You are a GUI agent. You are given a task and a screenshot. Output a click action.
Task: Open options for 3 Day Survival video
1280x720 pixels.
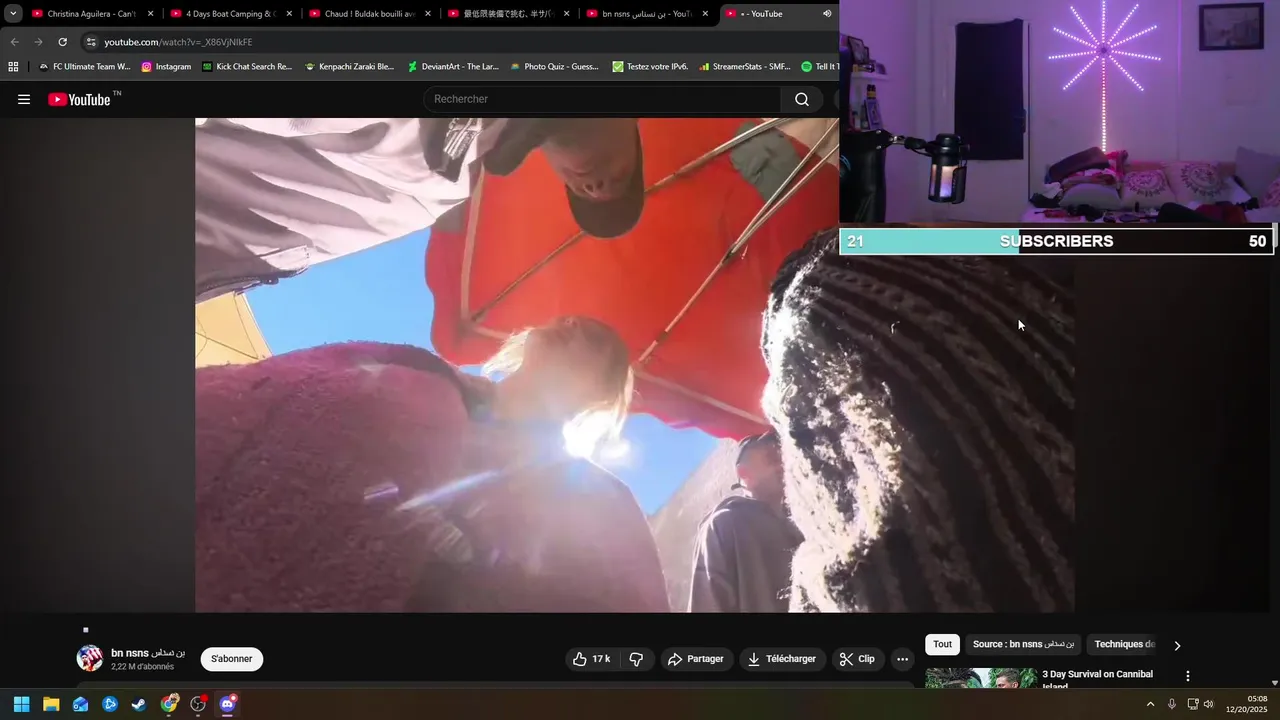point(1188,676)
